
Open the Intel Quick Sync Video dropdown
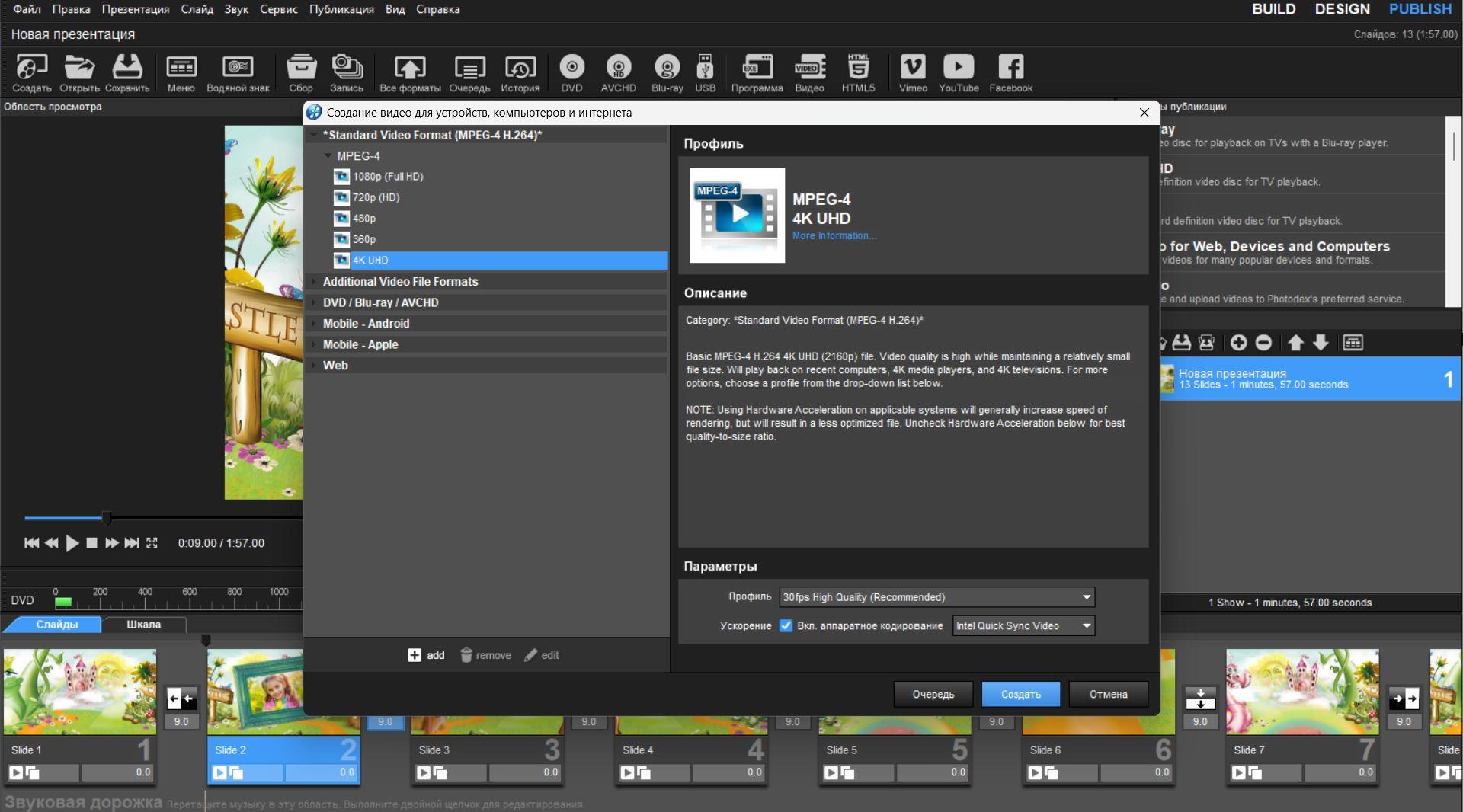tap(1023, 626)
